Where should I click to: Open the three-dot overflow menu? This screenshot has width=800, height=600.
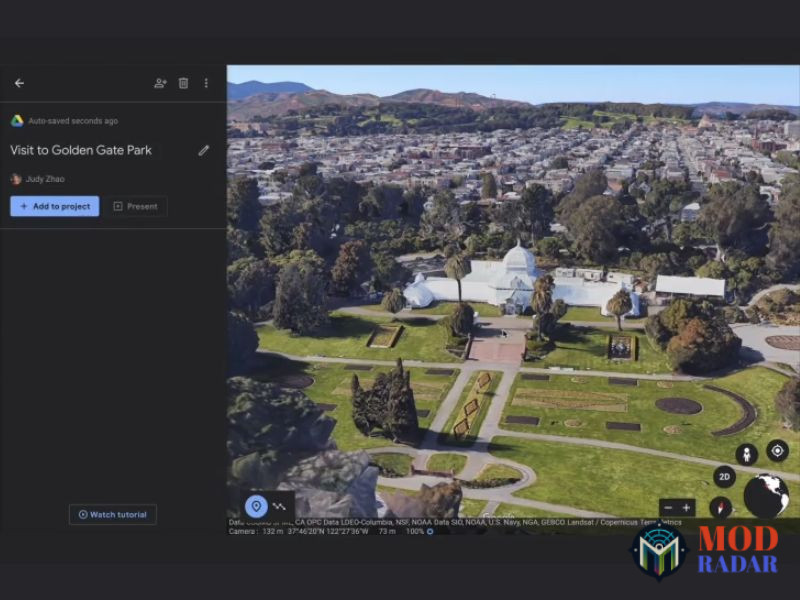(x=205, y=83)
